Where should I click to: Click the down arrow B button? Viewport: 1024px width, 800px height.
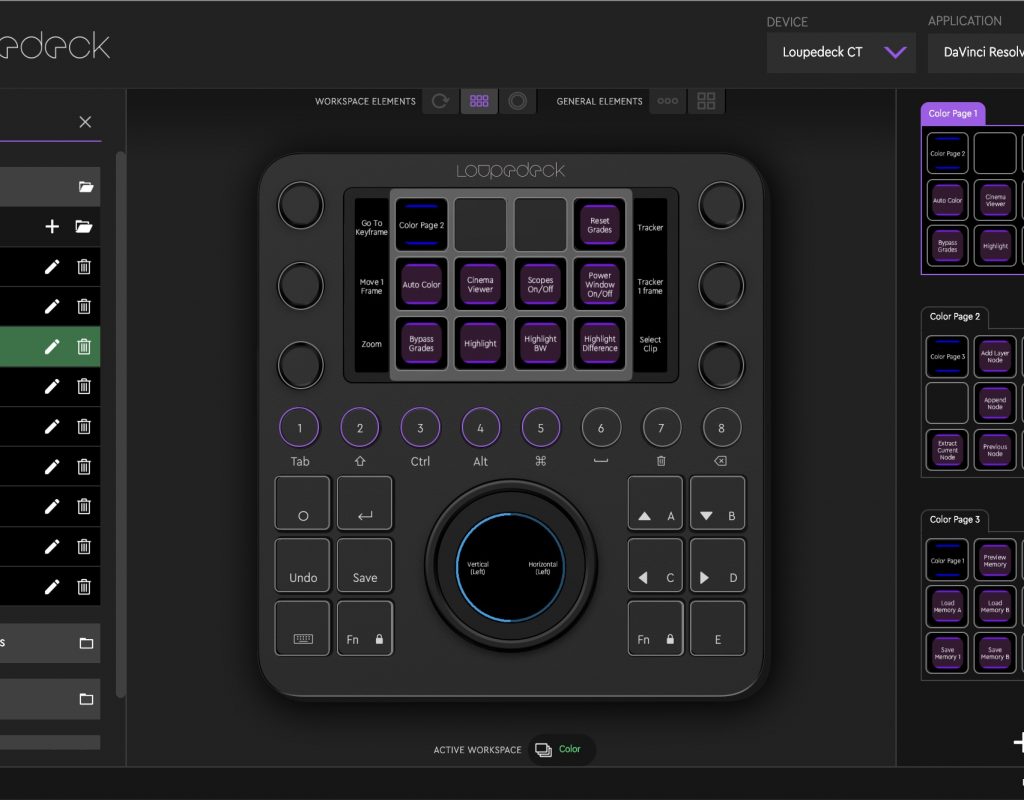718,503
